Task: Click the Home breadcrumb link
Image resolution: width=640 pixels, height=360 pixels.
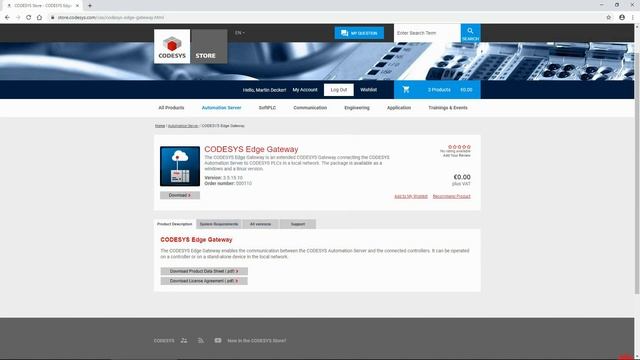Action: point(160,126)
